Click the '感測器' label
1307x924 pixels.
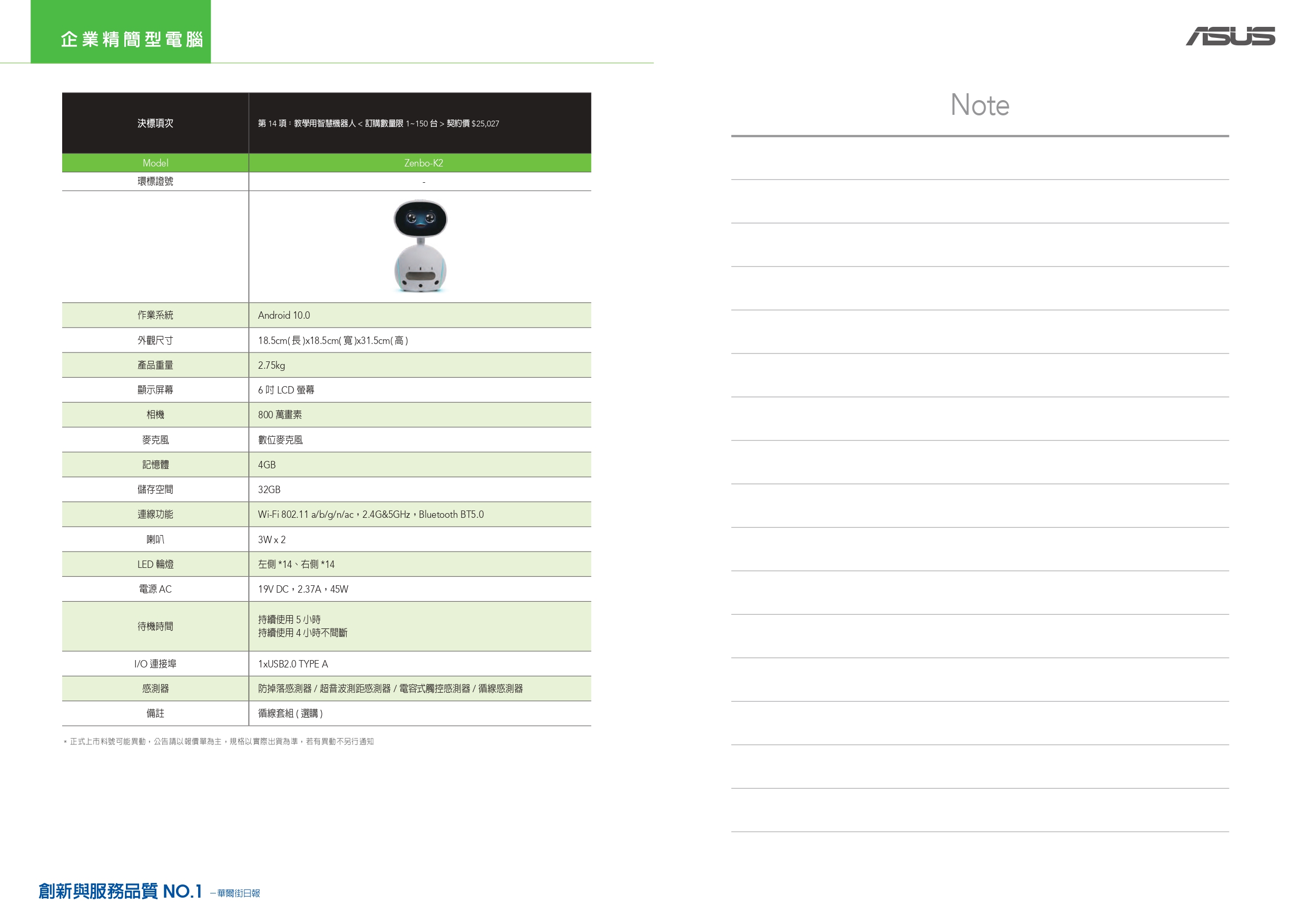click(155, 689)
